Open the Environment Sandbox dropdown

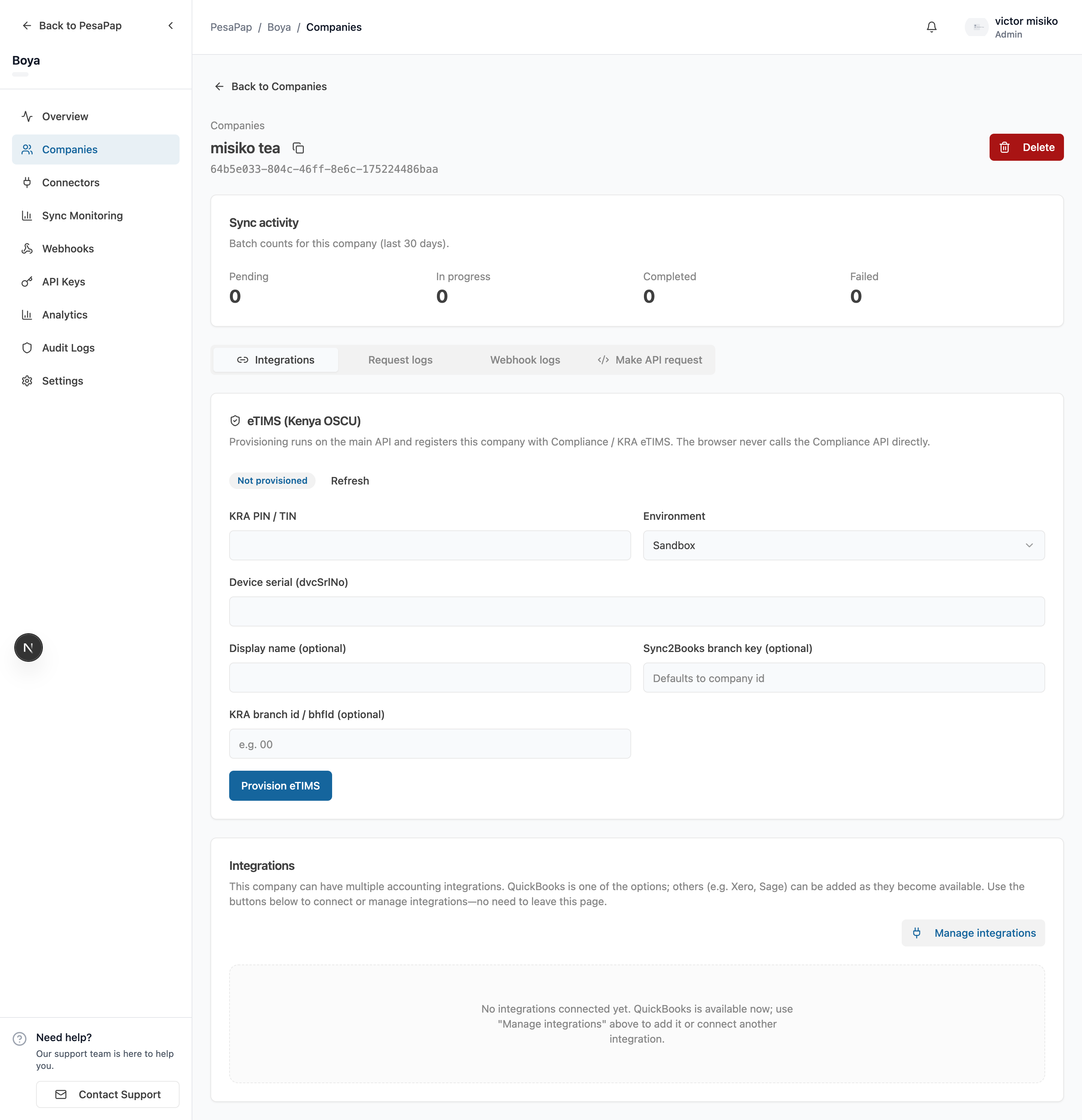pyautogui.click(x=844, y=545)
